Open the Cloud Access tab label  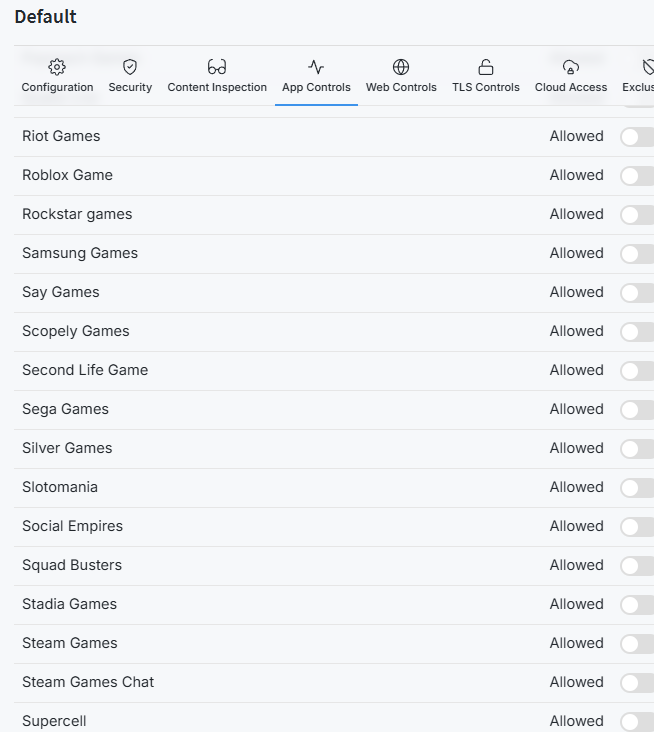click(x=571, y=87)
